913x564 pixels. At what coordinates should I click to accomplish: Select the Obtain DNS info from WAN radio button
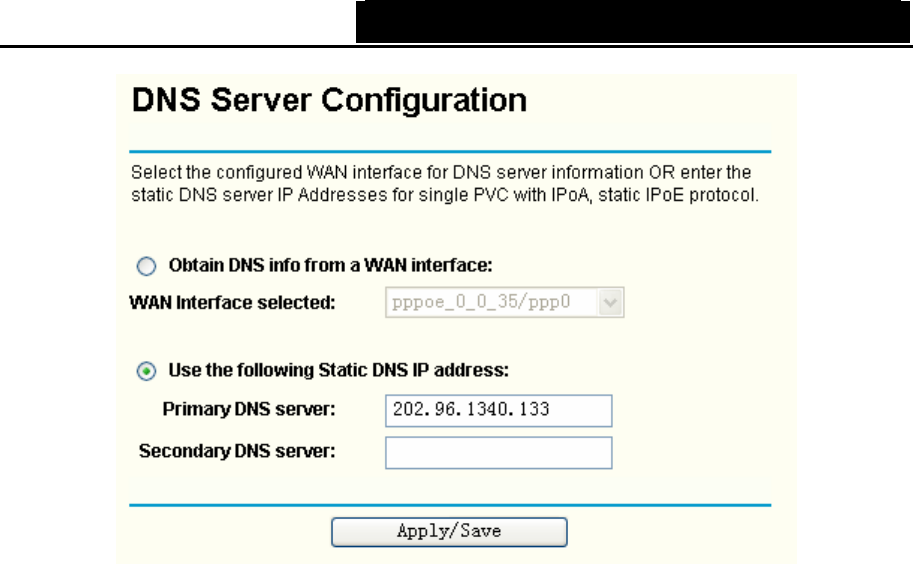[x=146, y=266]
